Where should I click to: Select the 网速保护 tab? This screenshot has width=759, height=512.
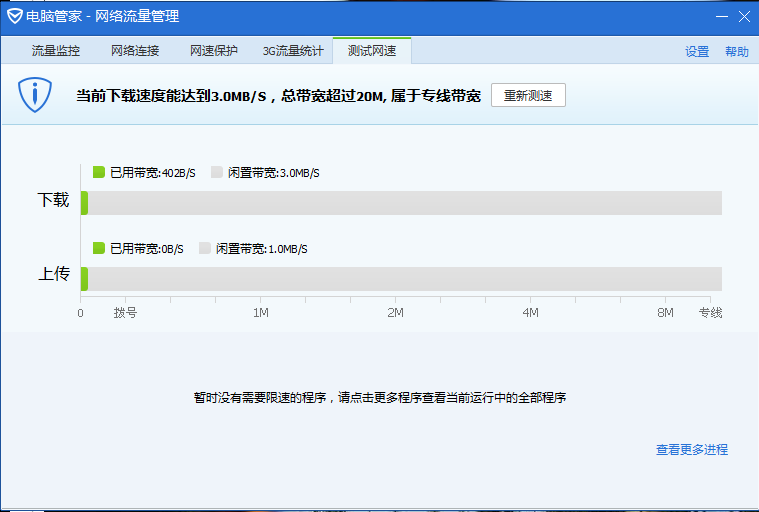(213, 51)
